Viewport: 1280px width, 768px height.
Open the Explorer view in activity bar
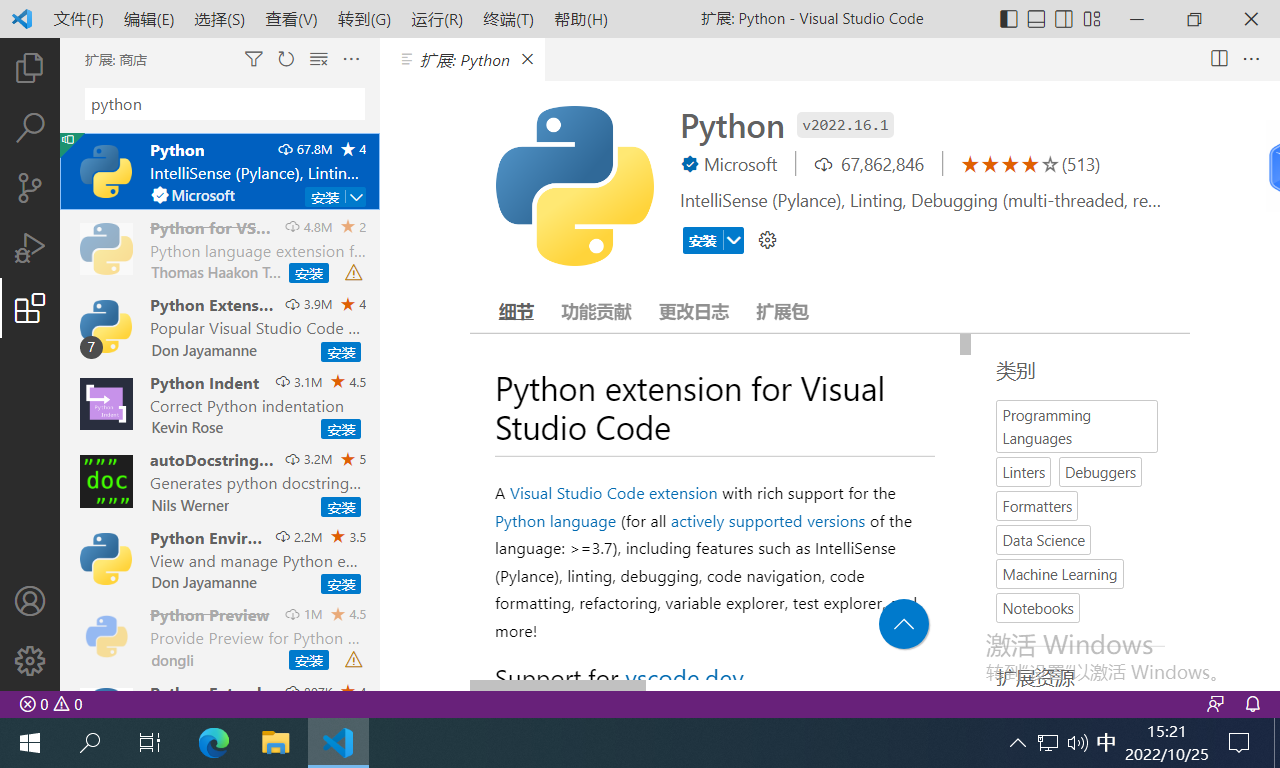pos(30,68)
